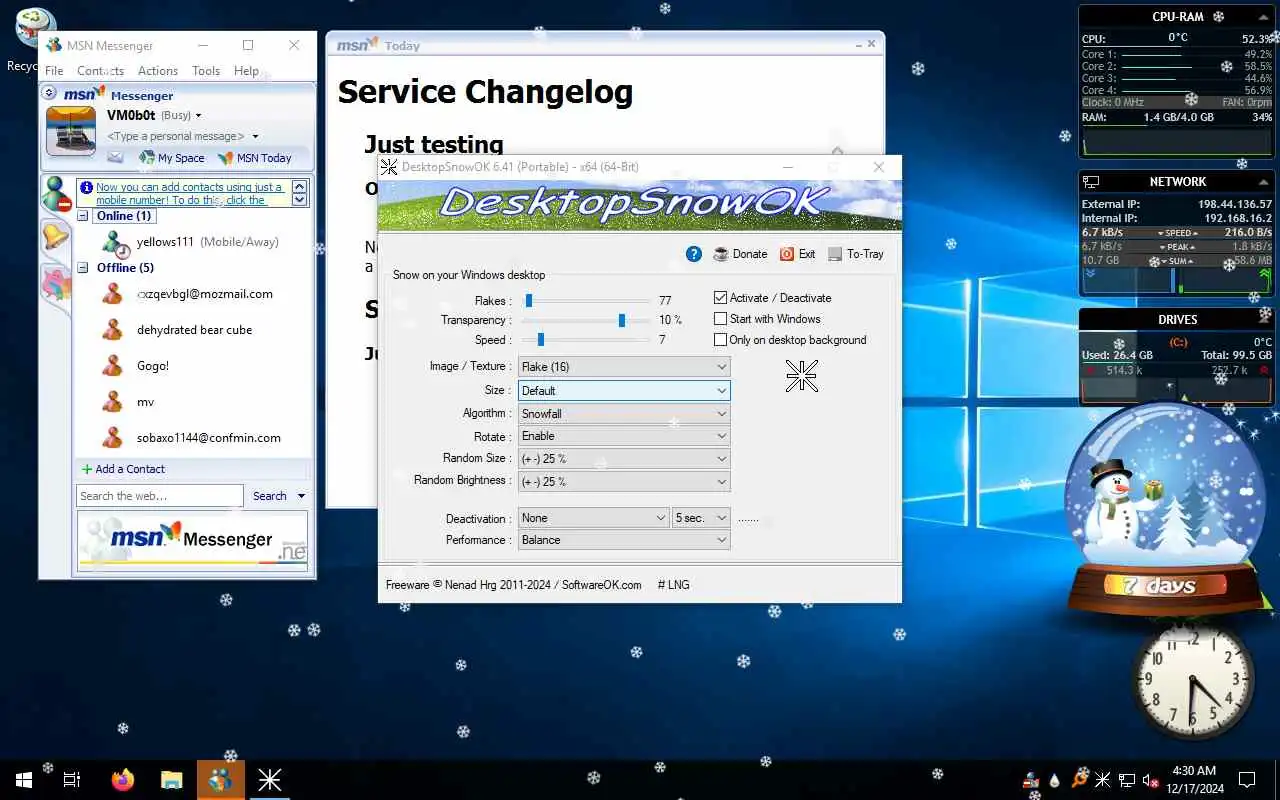Open My Space in MSN Messenger

coord(172,158)
